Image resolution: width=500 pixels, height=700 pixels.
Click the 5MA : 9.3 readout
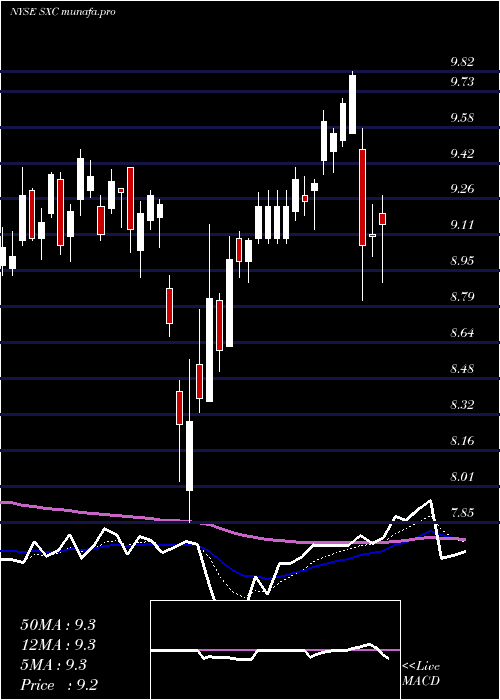click(54, 665)
